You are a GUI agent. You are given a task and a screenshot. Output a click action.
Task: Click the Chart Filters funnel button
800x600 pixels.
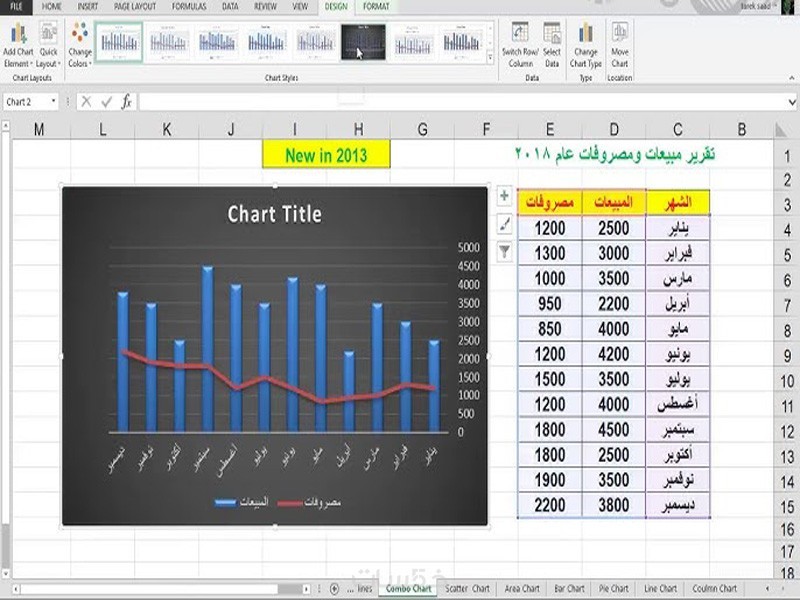pos(504,252)
